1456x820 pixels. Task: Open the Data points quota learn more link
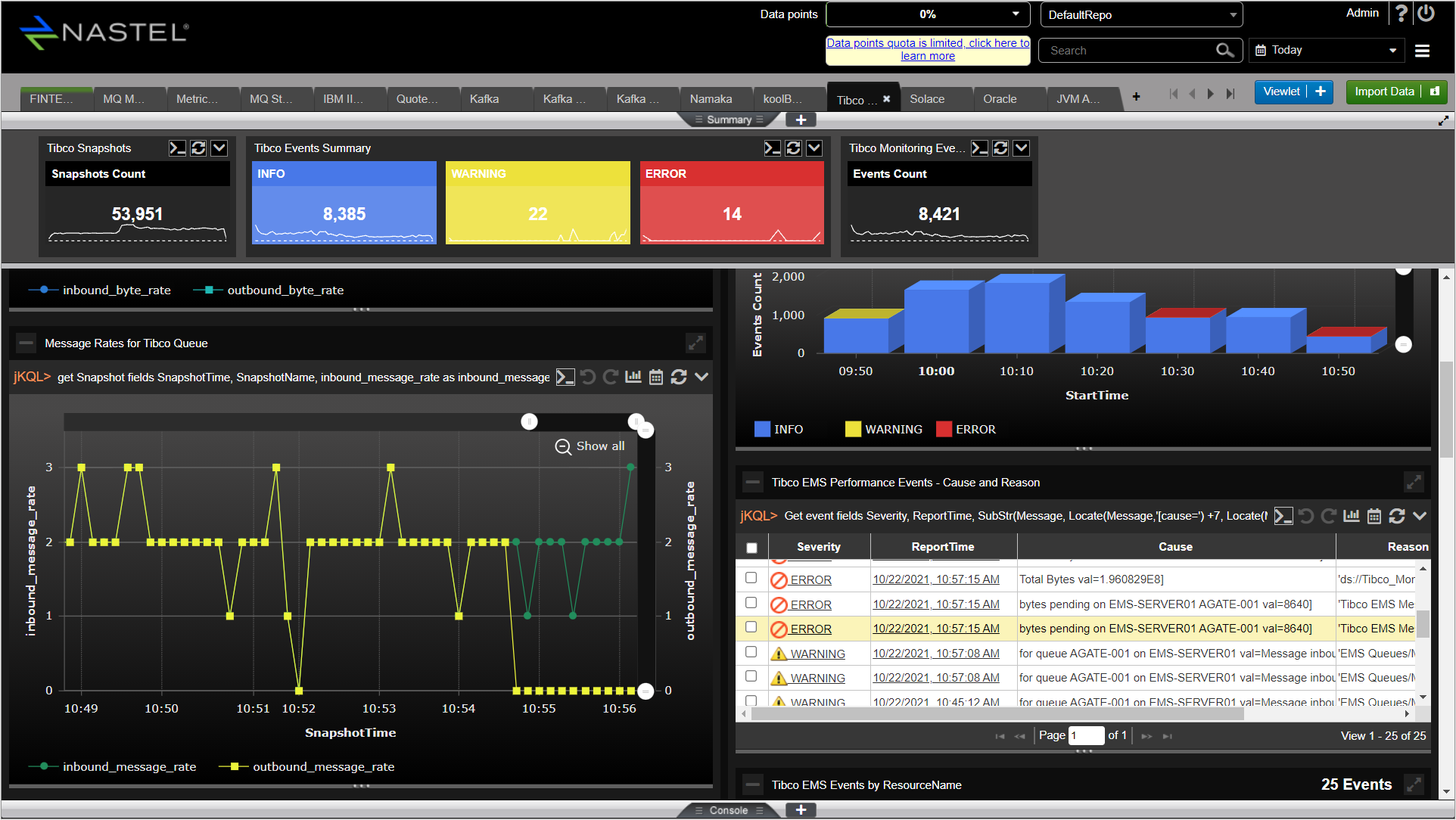pyautogui.click(x=928, y=49)
